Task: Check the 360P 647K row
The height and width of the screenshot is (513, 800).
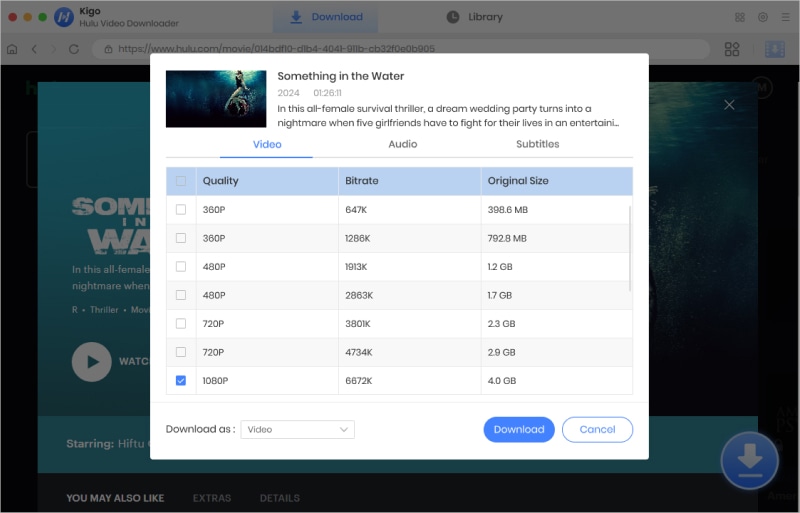Action: pyautogui.click(x=181, y=209)
